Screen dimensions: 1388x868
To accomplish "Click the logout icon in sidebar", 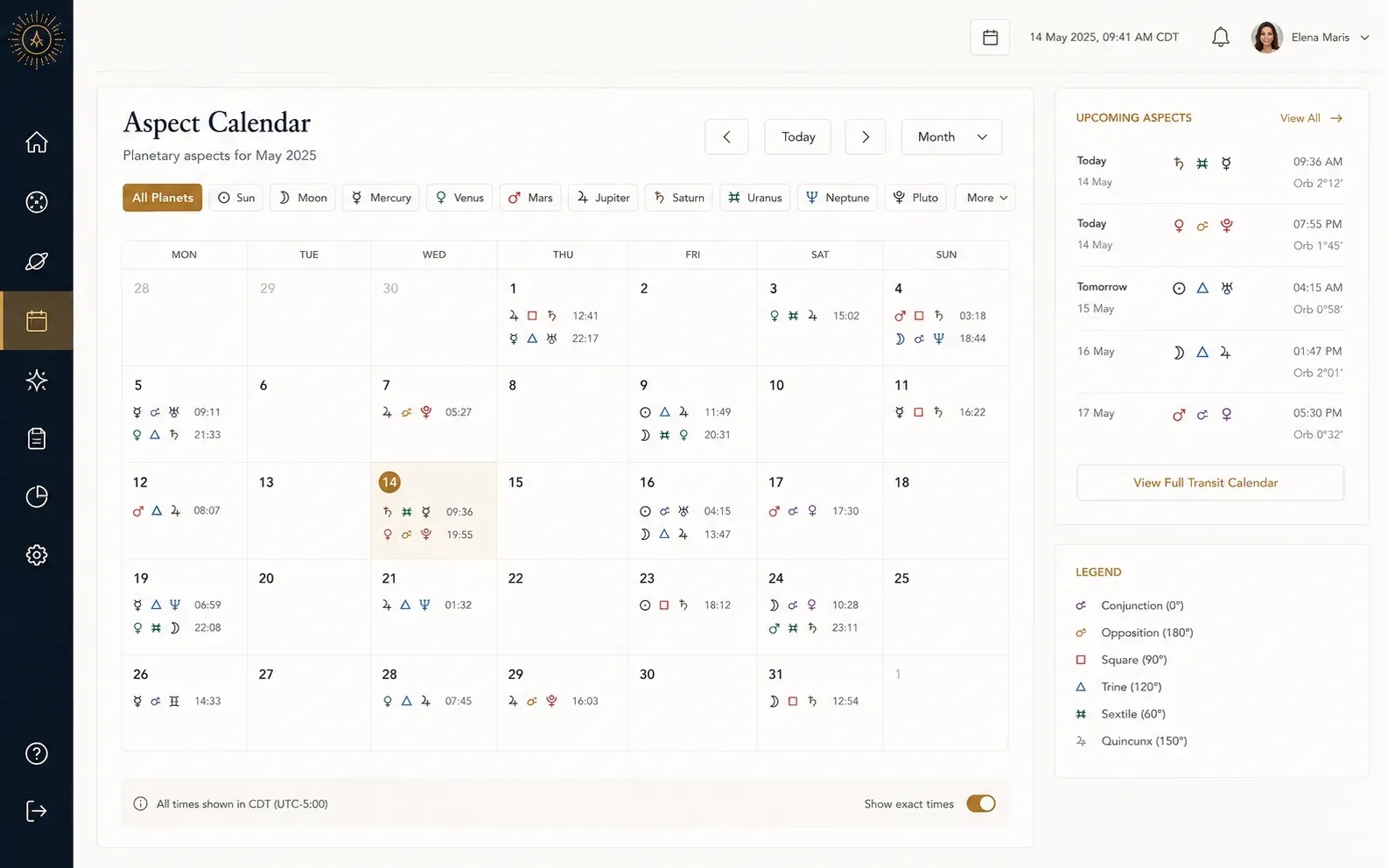I will tap(37, 811).
